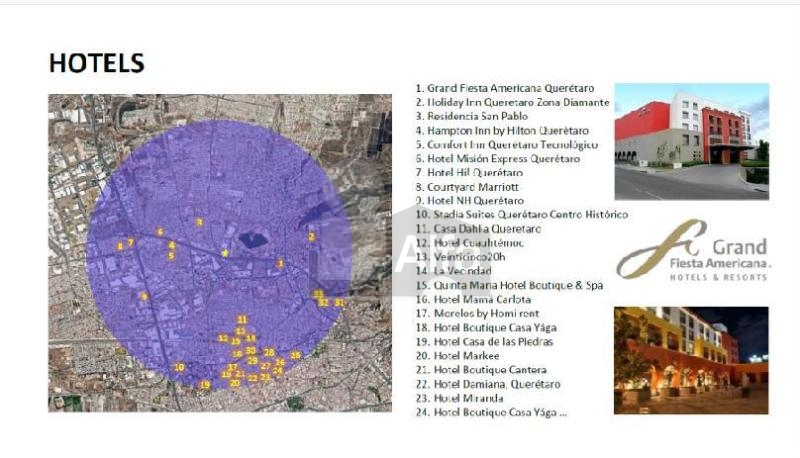Screen dimensions: 800x458
Task: Select Quinta Maria Hotel Boutique & Spa
Action: point(509,285)
